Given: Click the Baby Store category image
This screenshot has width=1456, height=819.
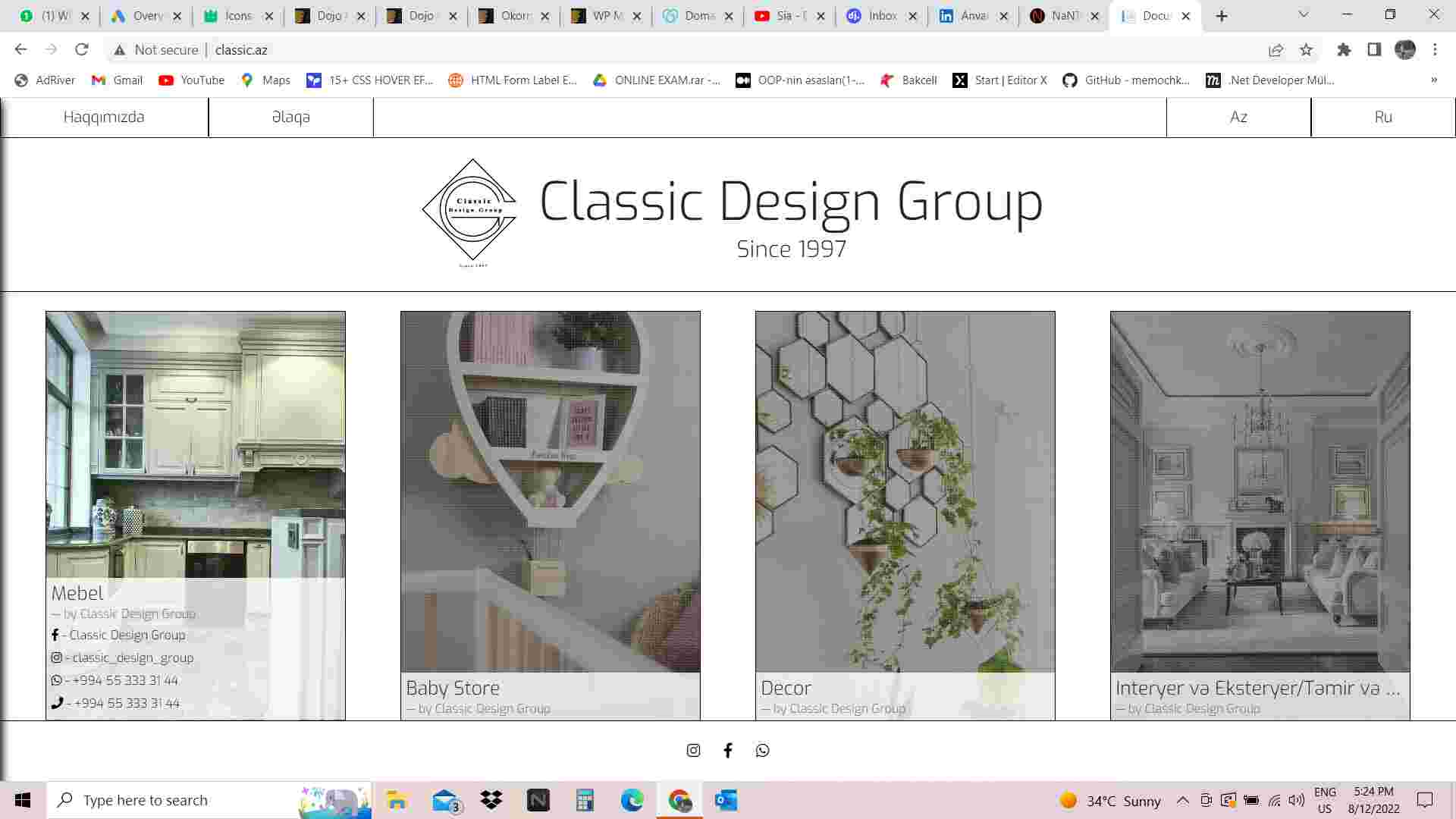Looking at the screenshot, I should pos(550,491).
